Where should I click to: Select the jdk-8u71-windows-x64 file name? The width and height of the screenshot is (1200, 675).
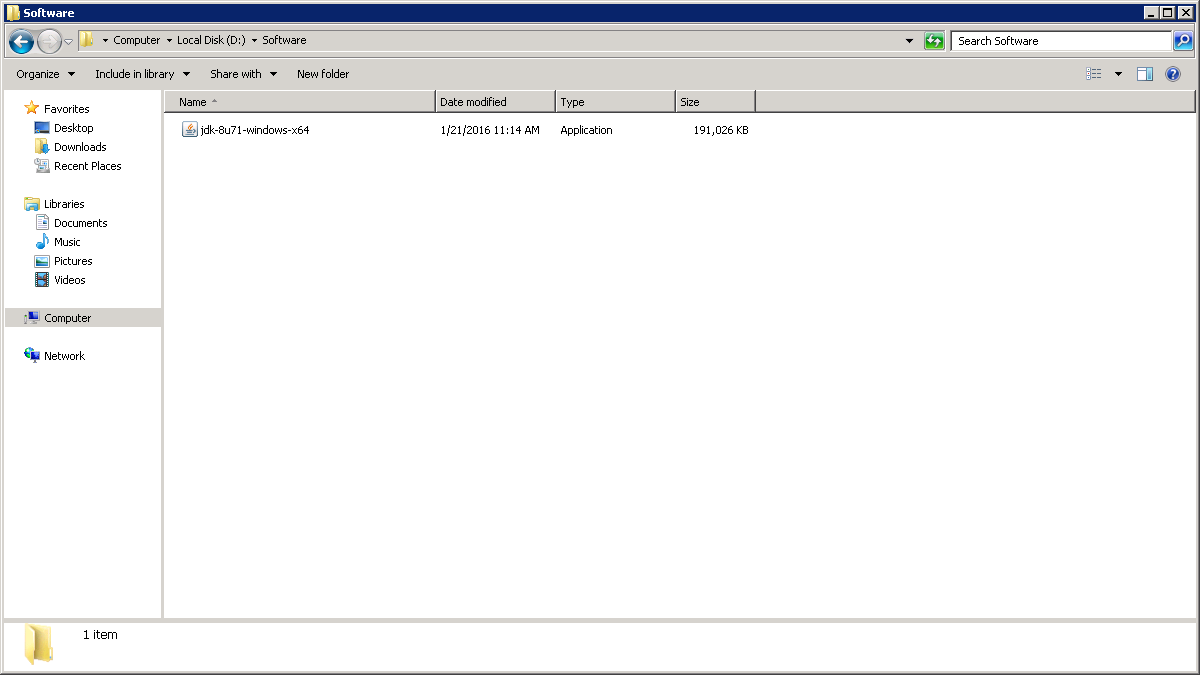pos(255,130)
